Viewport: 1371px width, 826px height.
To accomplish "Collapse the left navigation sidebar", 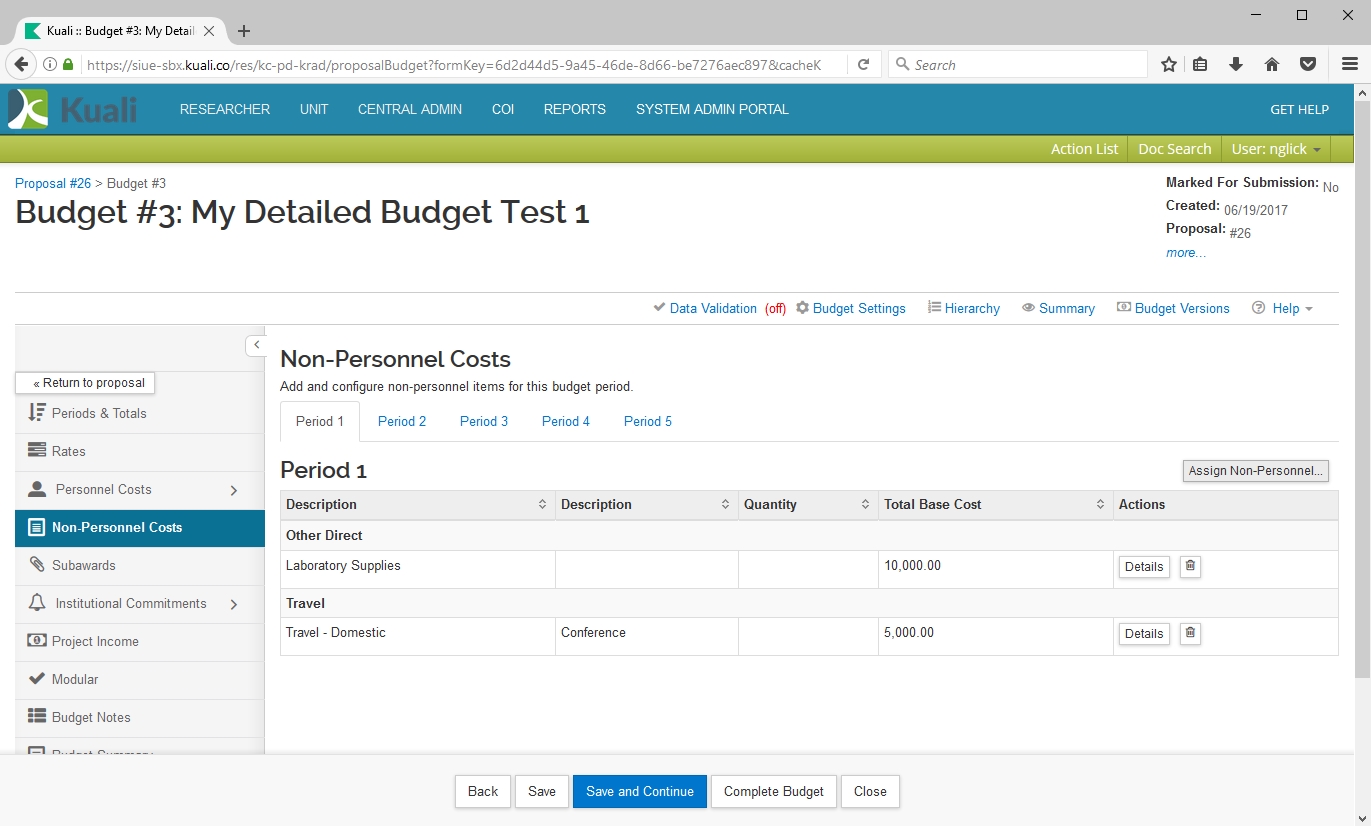I will click(256, 345).
